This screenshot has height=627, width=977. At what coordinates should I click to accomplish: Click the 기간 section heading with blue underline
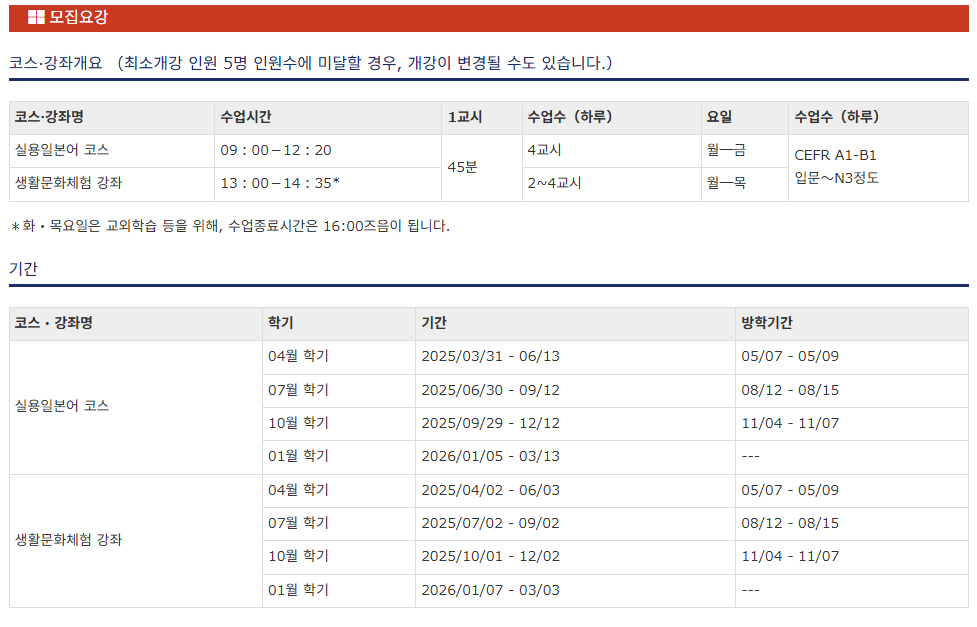[24, 269]
